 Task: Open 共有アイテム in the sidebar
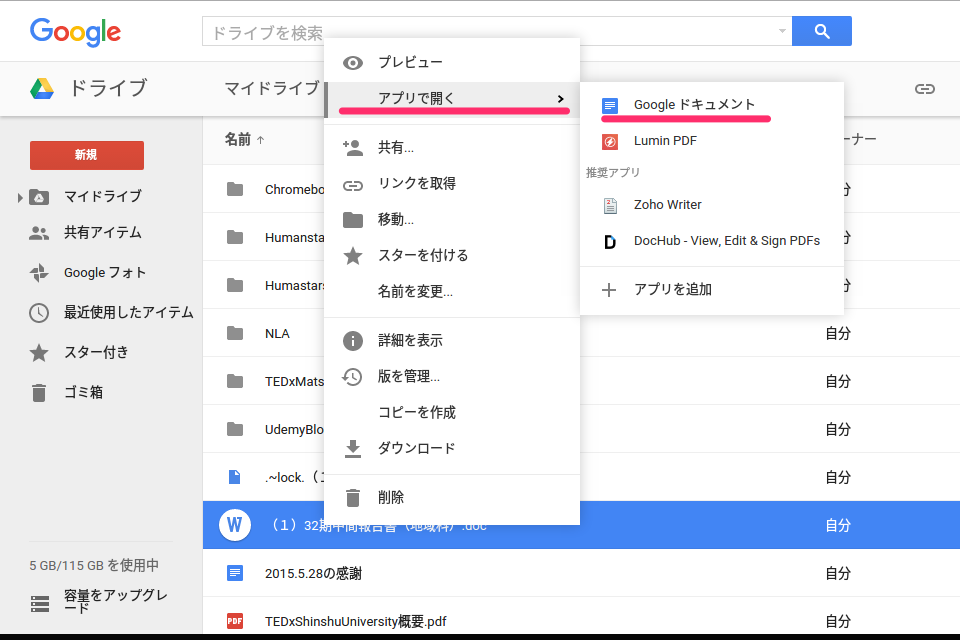[x=102, y=233]
